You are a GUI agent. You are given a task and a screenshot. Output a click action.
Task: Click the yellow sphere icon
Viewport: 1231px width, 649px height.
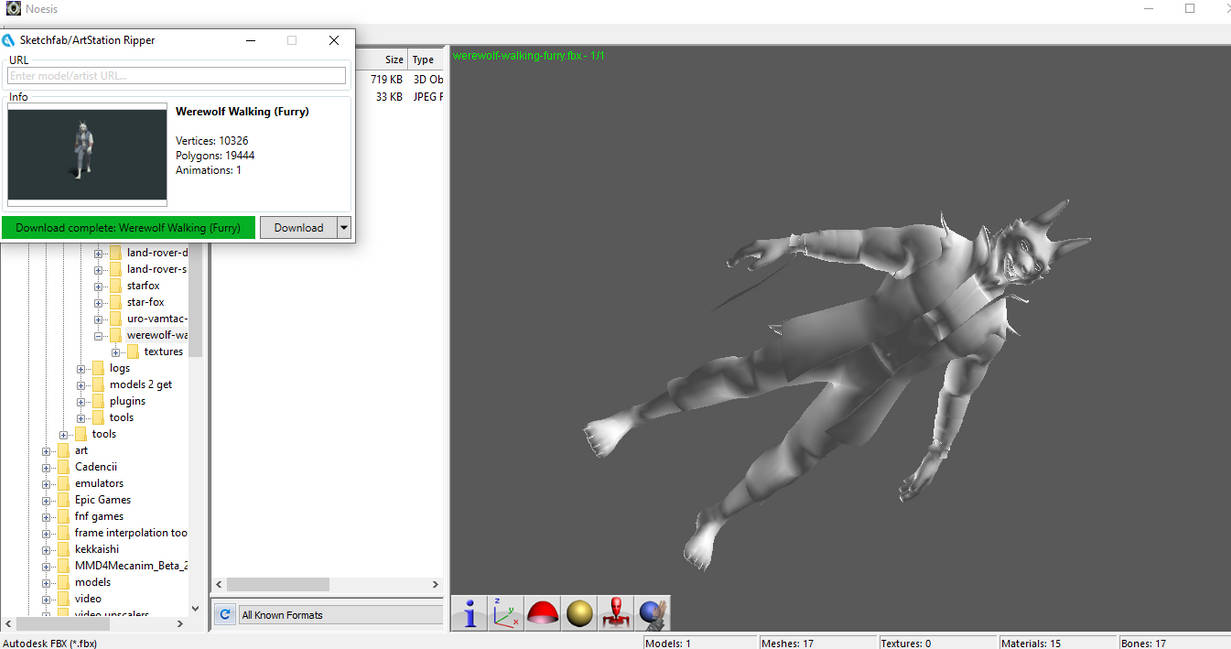[579, 613]
